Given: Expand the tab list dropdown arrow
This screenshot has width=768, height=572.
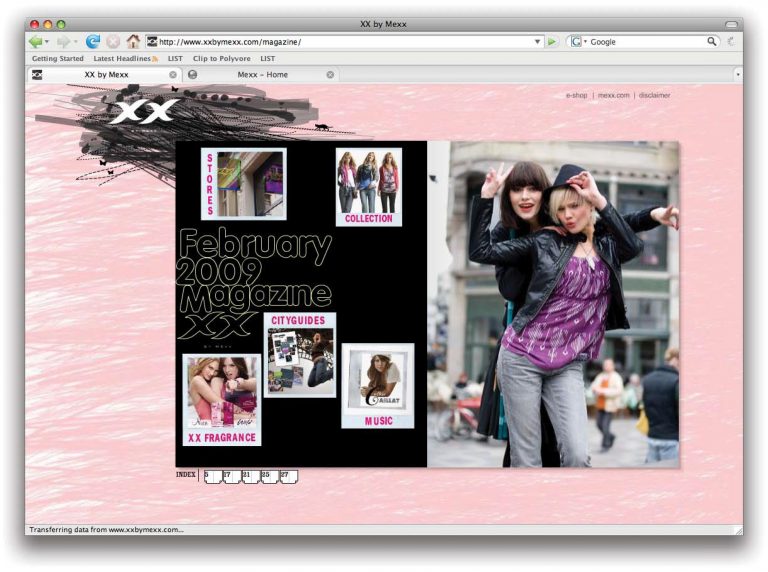Looking at the screenshot, I should pos(738,74).
